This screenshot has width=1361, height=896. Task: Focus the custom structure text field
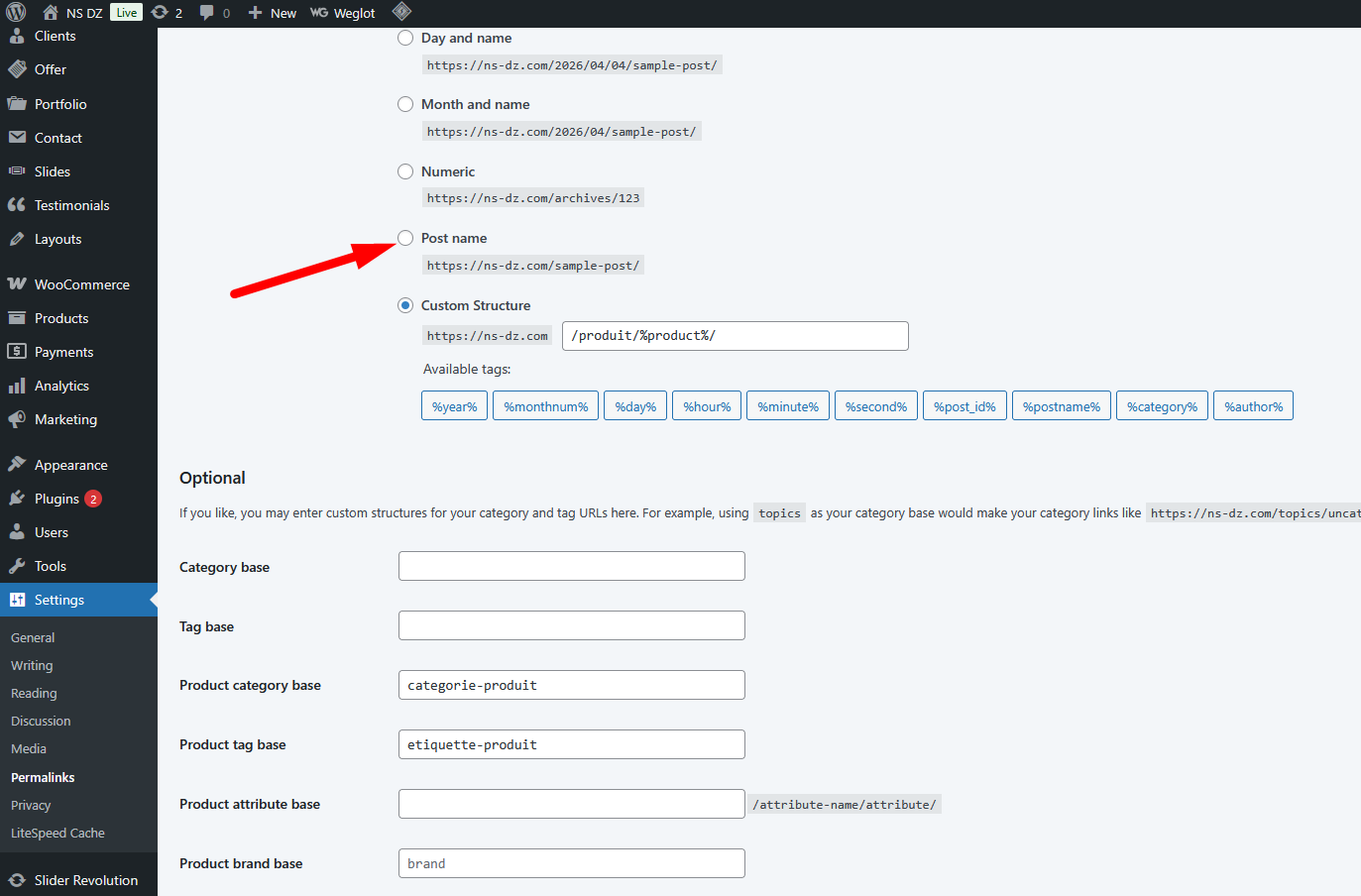click(x=735, y=336)
